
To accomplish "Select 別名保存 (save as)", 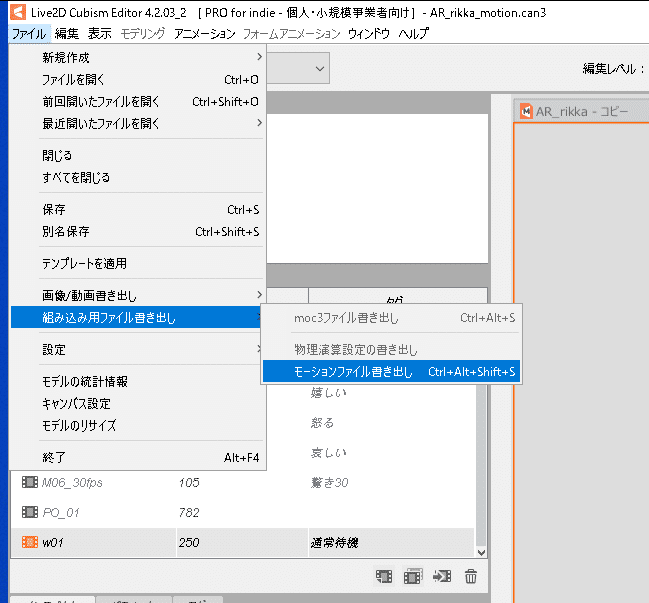I will (x=138, y=231).
